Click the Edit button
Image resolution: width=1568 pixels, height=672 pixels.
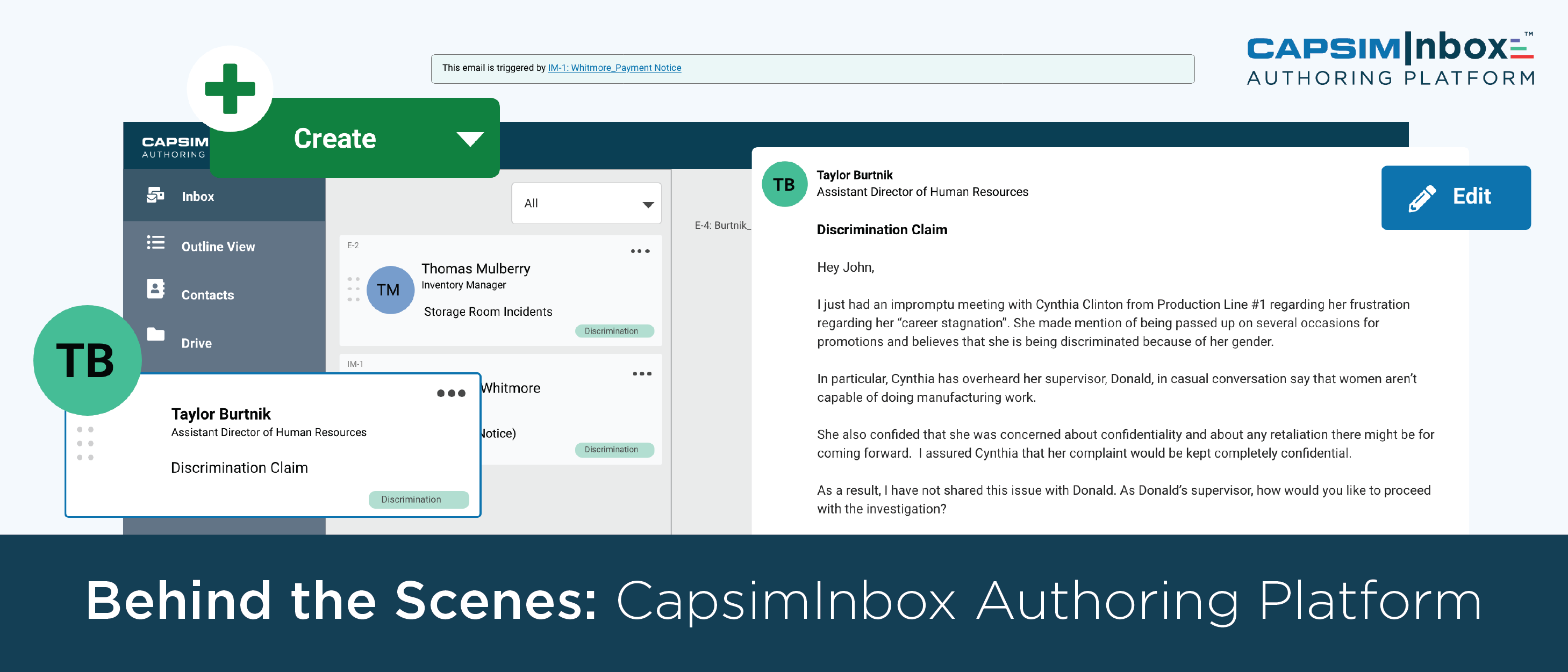tap(1456, 197)
